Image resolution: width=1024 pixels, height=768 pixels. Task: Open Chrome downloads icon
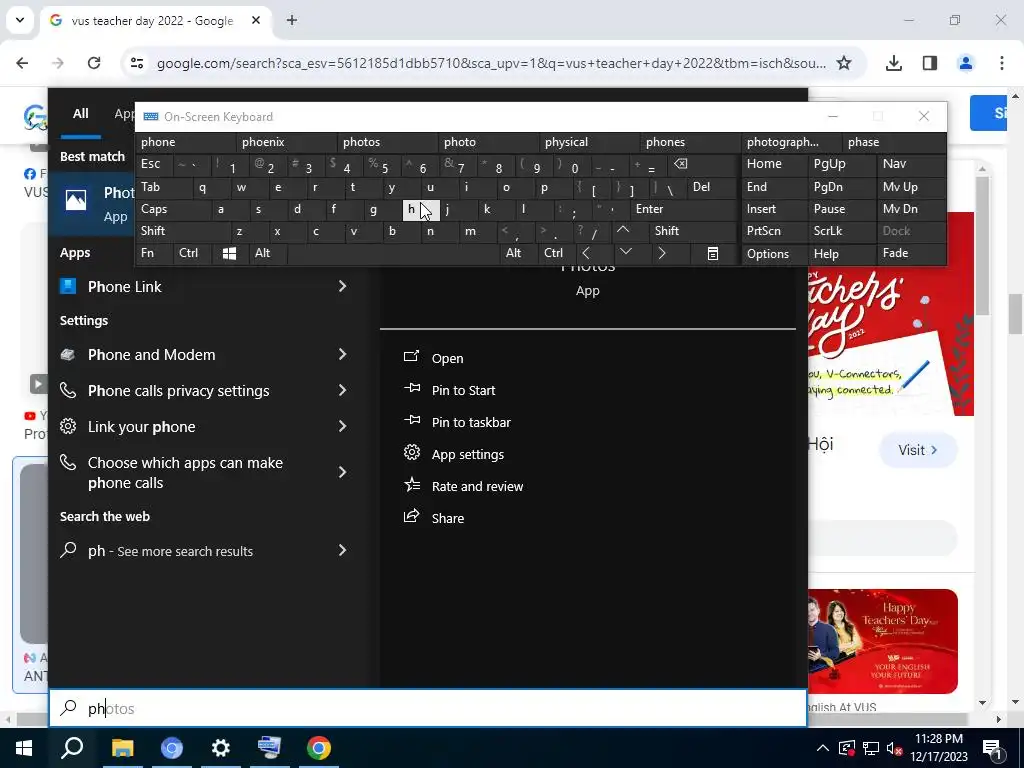(x=893, y=63)
